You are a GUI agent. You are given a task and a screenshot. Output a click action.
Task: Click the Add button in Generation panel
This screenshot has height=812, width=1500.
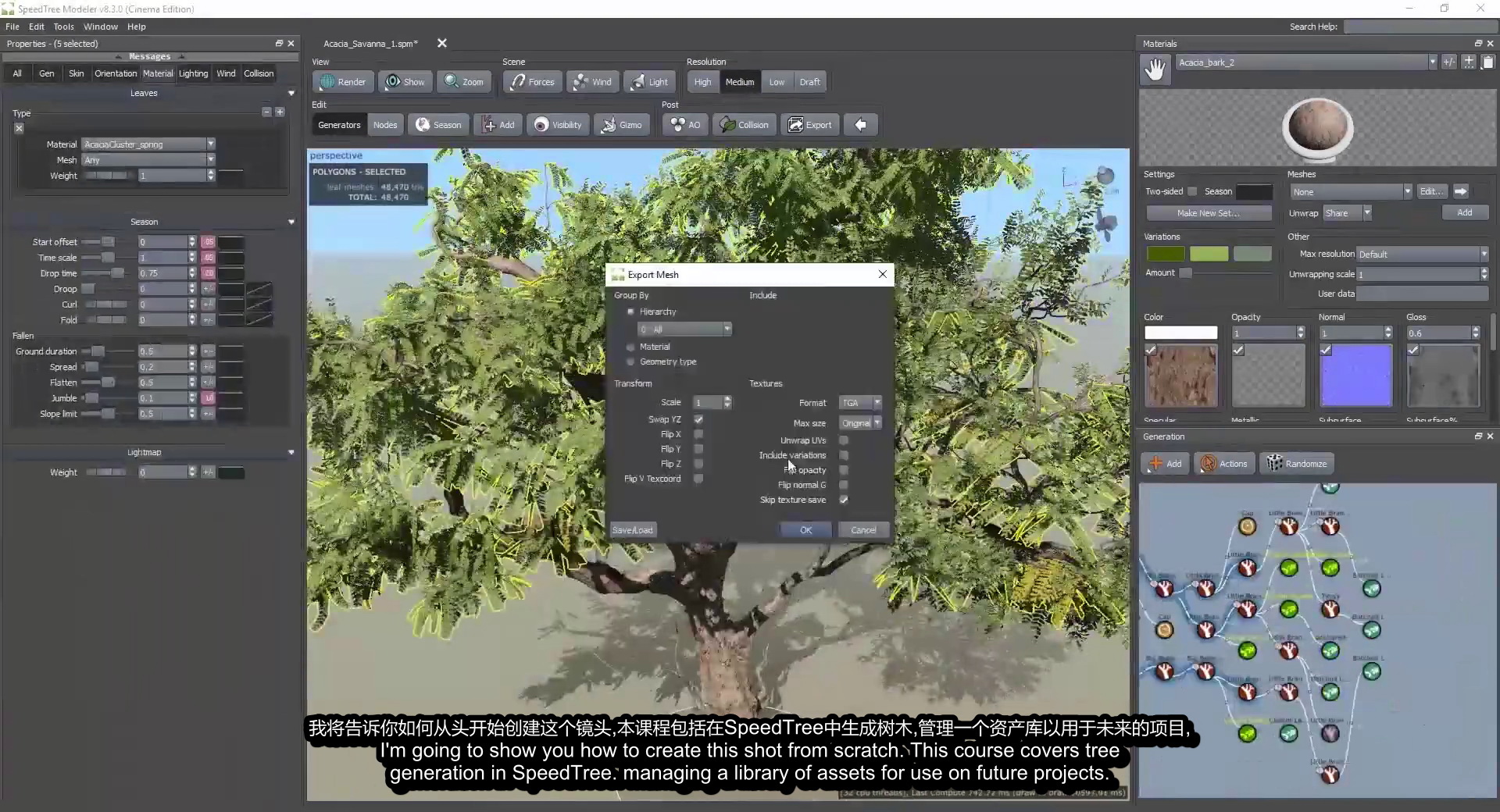click(1165, 464)
